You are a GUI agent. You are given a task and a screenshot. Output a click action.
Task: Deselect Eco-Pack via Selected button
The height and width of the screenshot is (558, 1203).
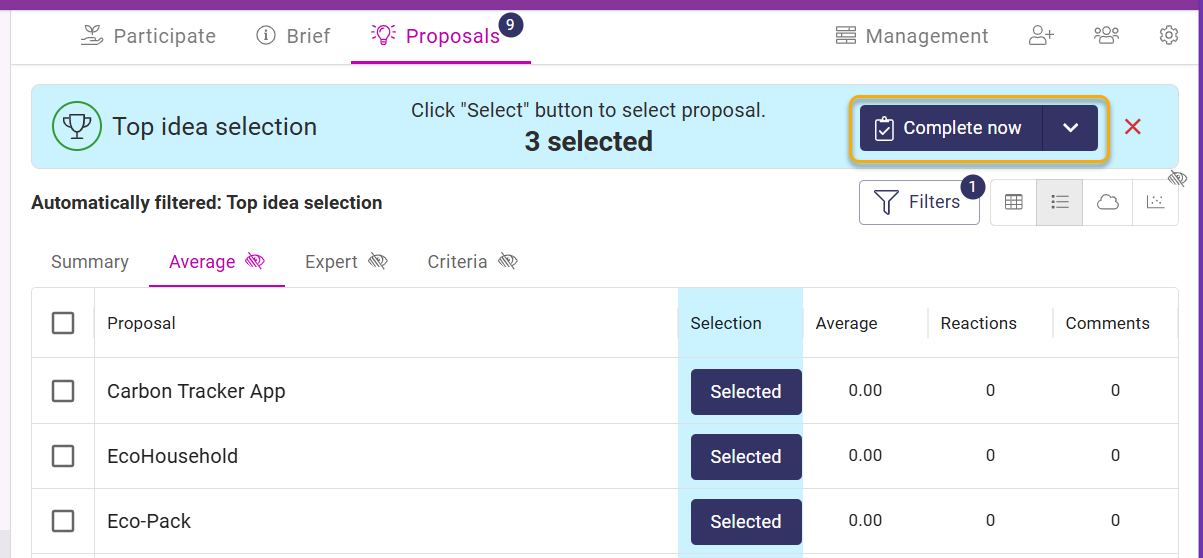(x=746, y=521)
